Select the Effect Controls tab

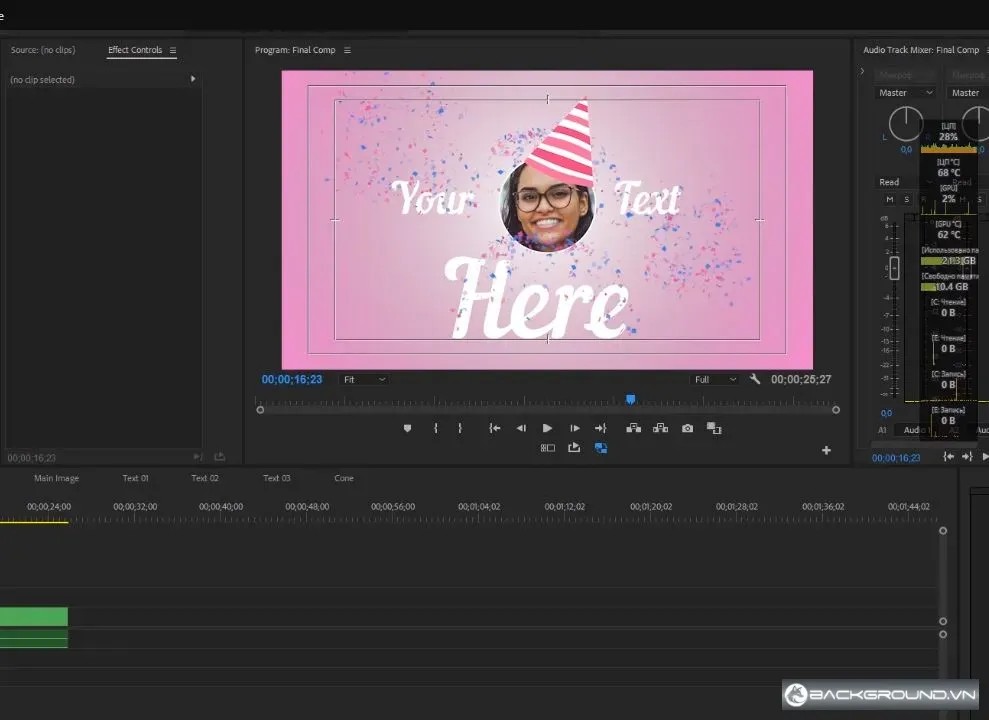tap(135, 50)
